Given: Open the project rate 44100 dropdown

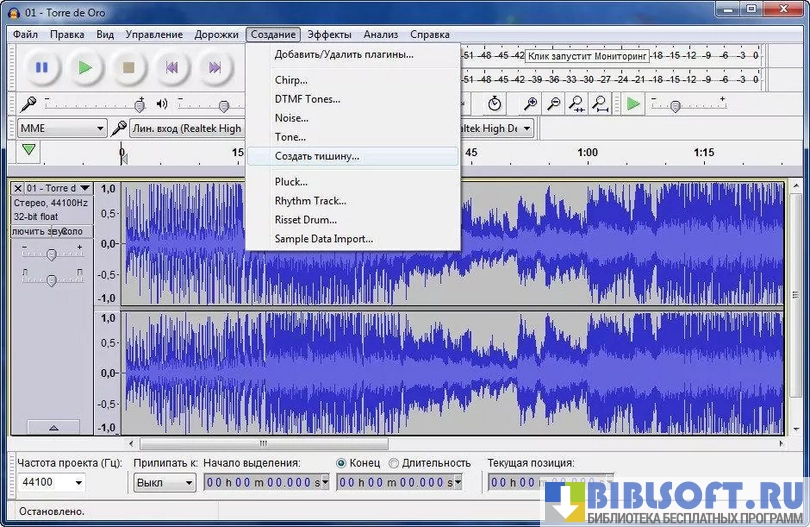Looking at the screenshot, I should coord(52,482).
